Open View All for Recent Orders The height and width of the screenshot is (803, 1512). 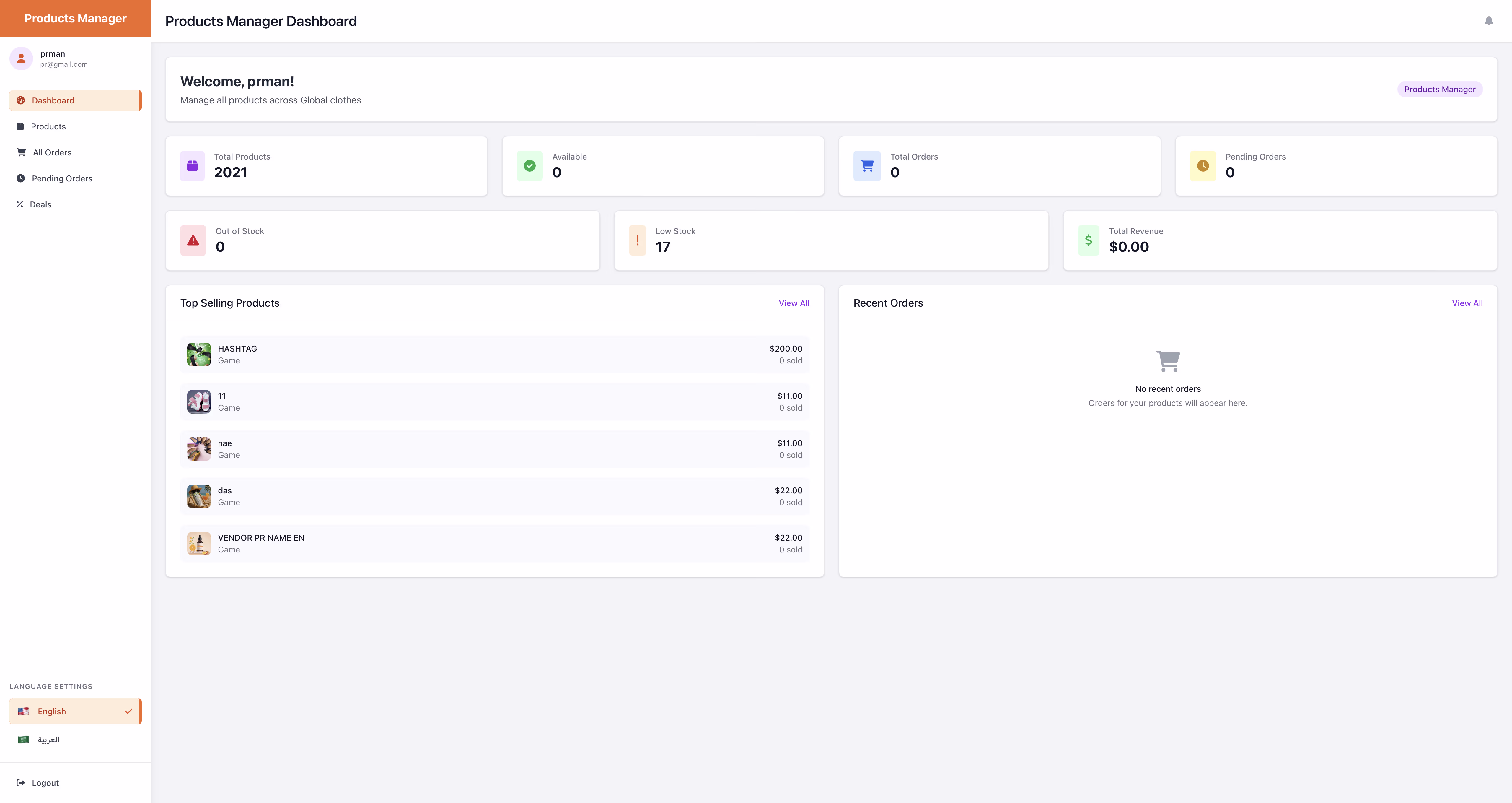tap(1467, 303)
